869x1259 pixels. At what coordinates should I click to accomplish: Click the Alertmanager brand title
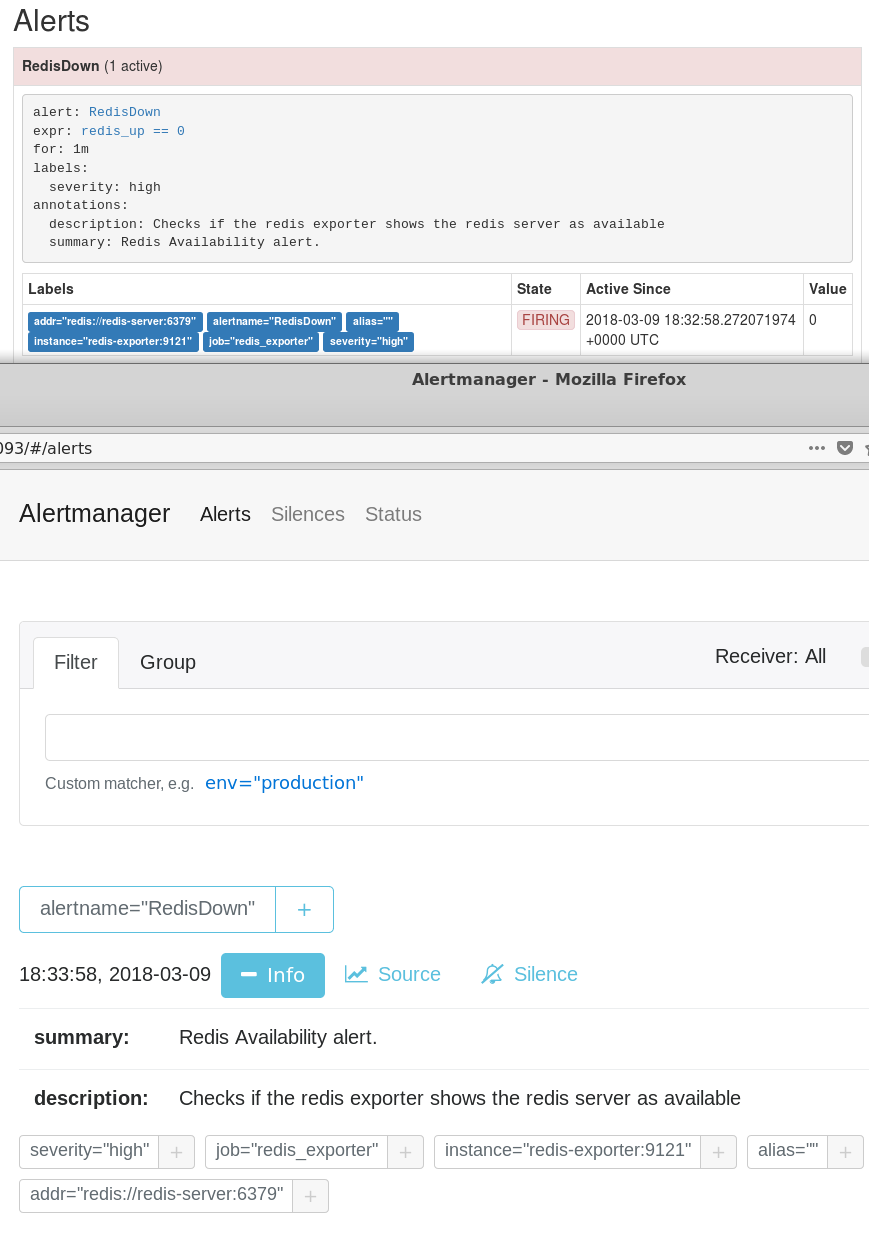95,514
